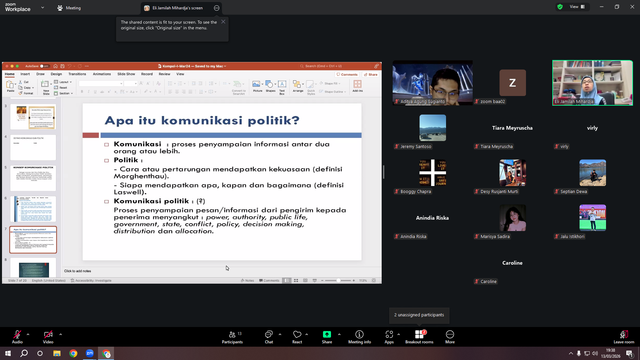Open the Chat panel
The height and width of the screenshot is (360, 640).
pyautogui.click(x=269, y=336)
